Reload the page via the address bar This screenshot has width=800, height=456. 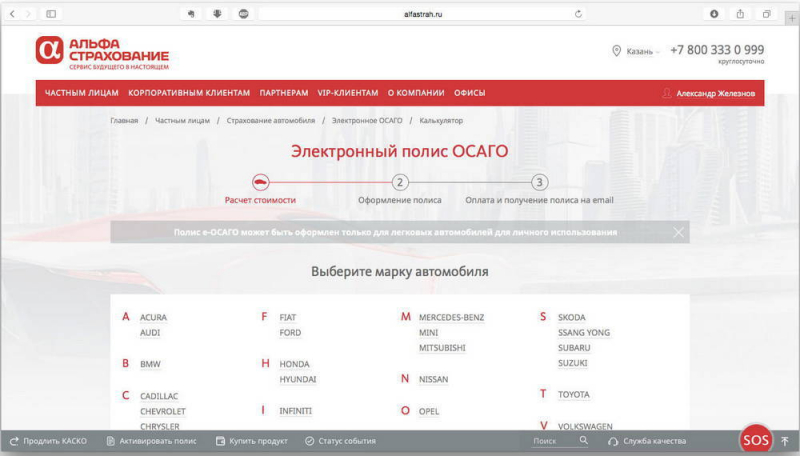[x=579, y=14]
